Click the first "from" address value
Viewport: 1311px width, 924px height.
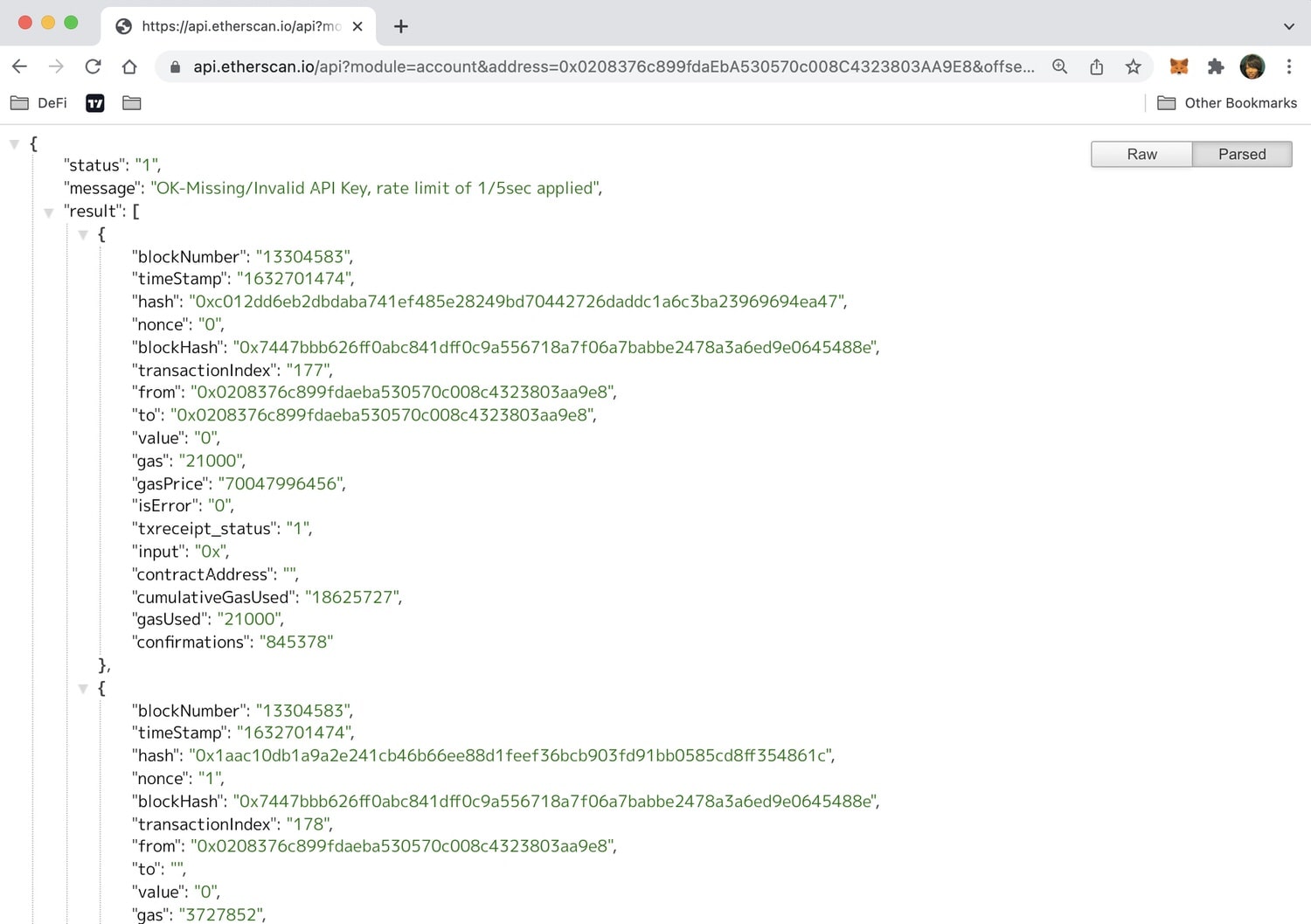403,393
